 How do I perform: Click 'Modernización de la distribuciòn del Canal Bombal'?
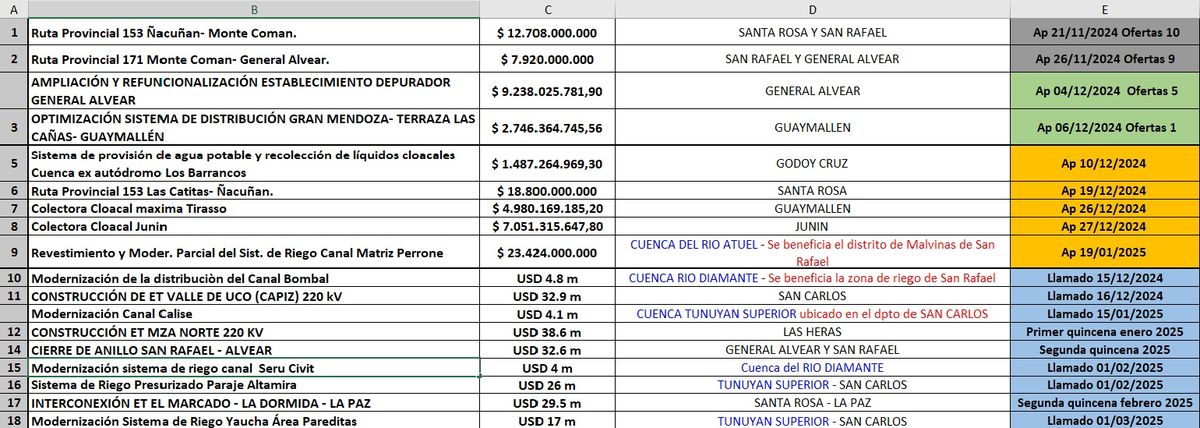tap(253, 278)
